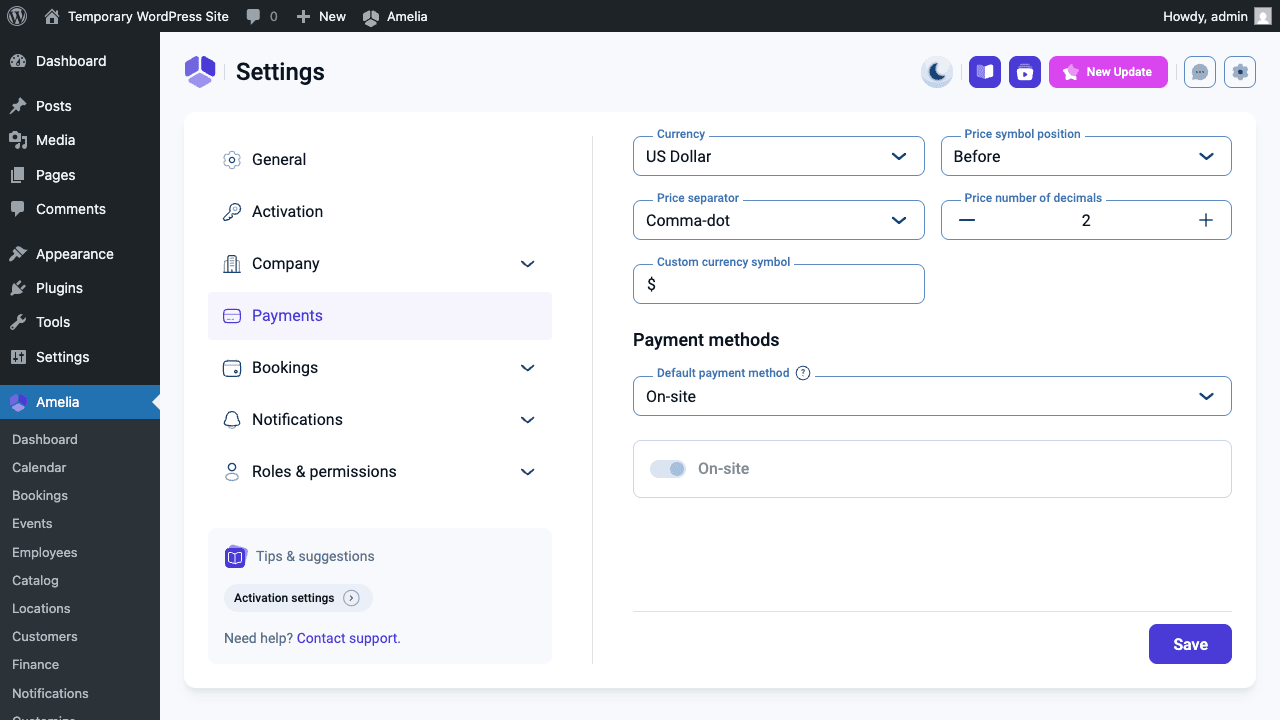
Task: Click the Contact support link
Action: coord(348,638)
